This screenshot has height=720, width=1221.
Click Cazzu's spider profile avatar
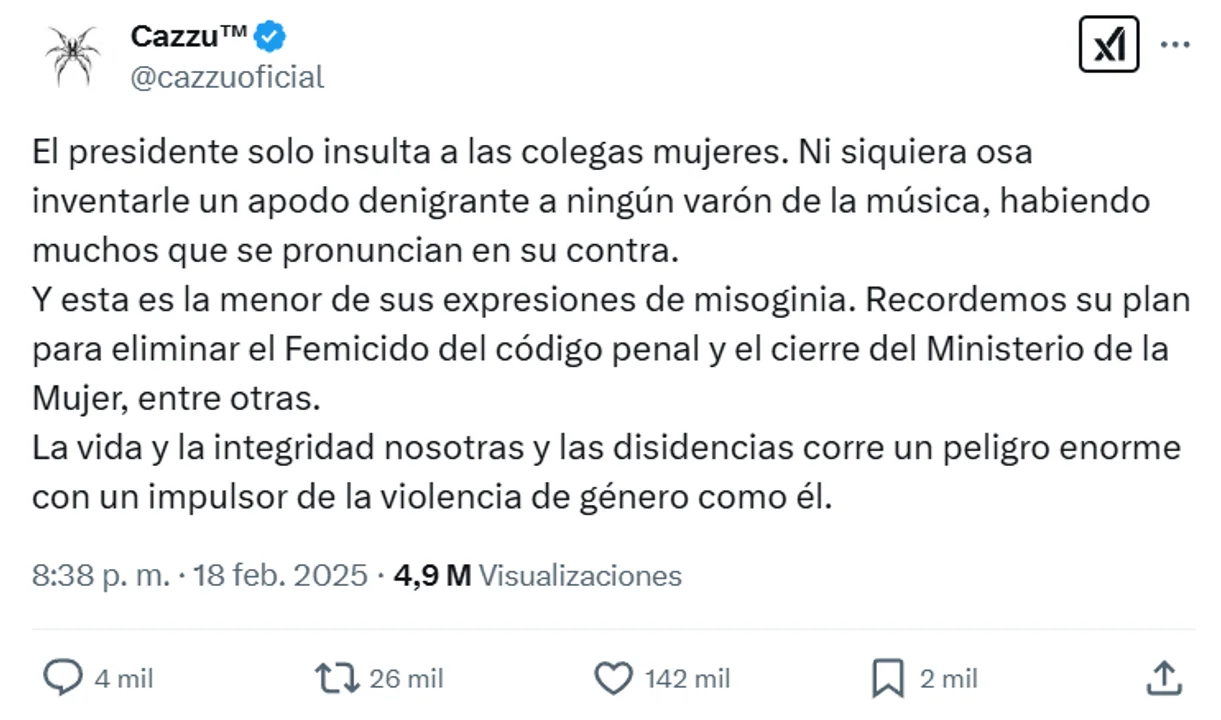coord(73,55)
